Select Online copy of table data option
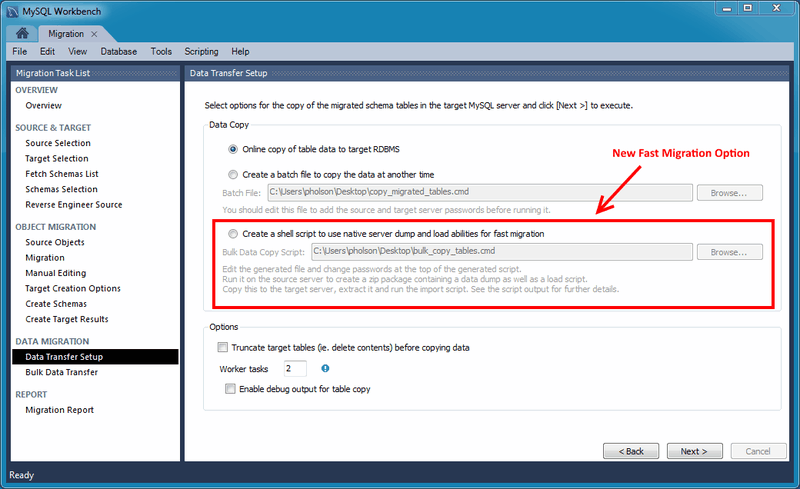This screenshot has width=800, height=489. 234,149
